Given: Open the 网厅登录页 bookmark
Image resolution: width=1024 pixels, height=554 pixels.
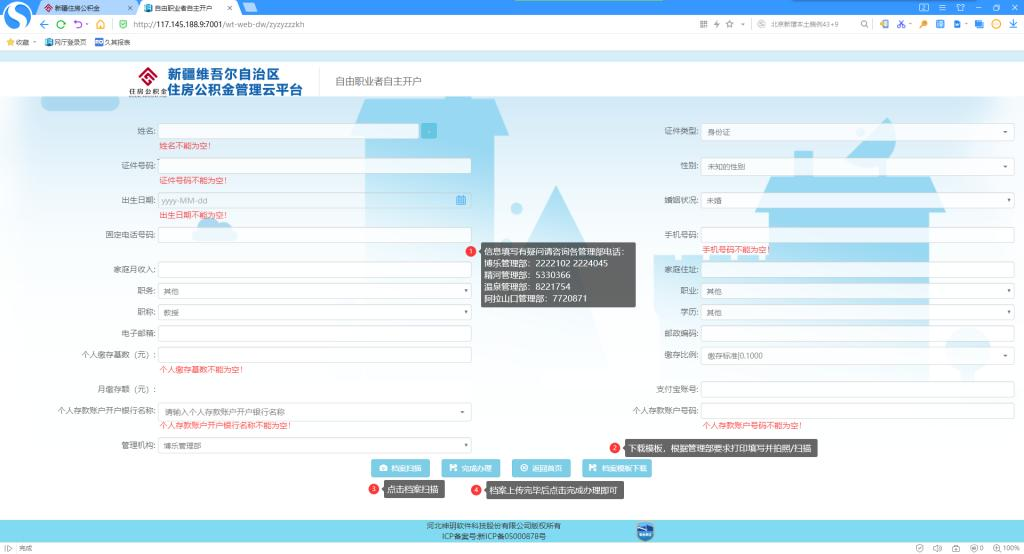Looking at the screenshot, I should 66,42.
